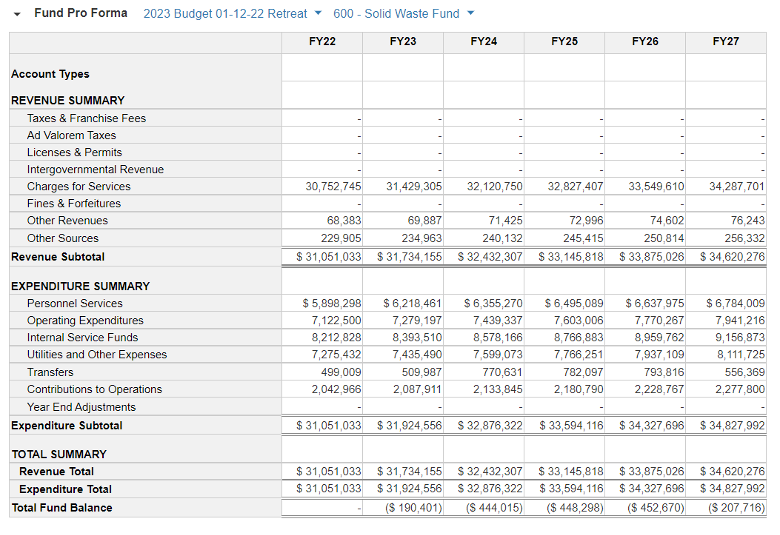Collapse the Fund Pro Forma panel arrow
Viewport: 780px width, 535px height.
pyautogui.click(x=18, y=14)
